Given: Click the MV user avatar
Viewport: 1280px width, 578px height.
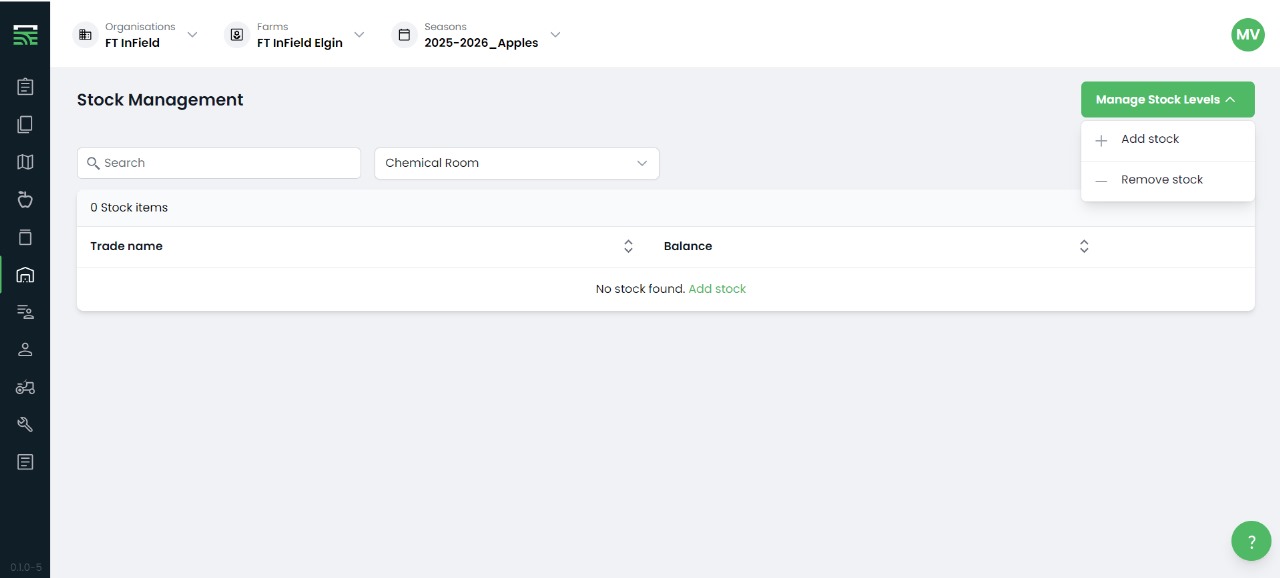Looking at the screenshot, I should 1248,34.
